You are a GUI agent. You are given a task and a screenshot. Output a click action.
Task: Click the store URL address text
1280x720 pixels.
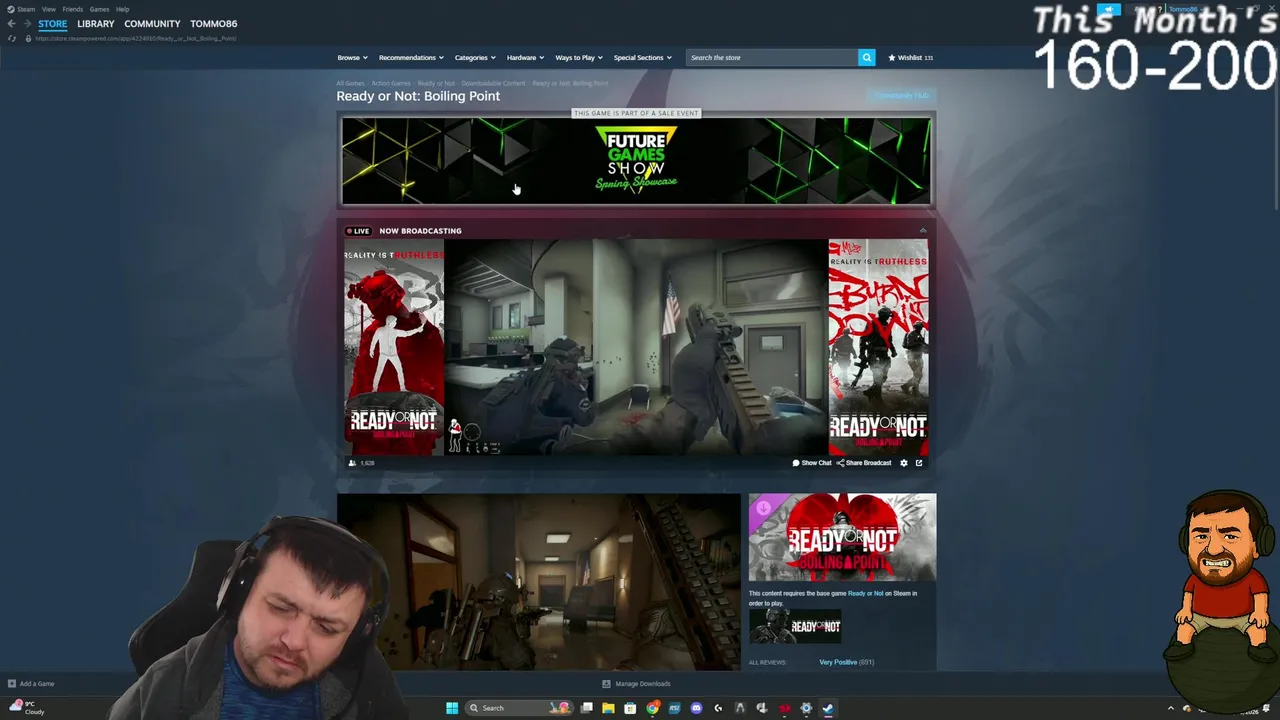click(x=136, y=38)
